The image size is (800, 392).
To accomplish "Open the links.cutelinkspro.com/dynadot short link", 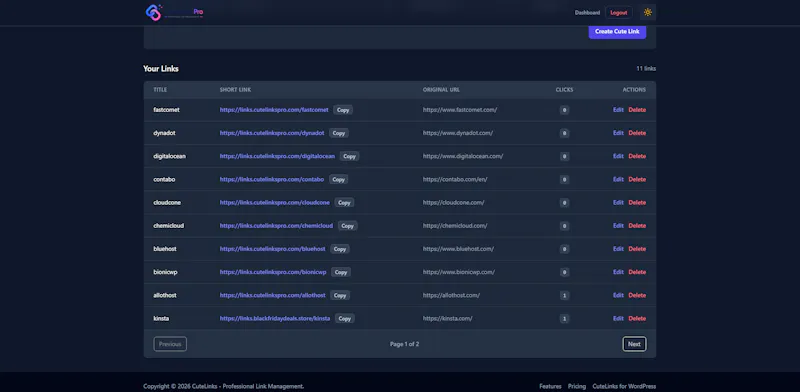I will click(272, 133).
